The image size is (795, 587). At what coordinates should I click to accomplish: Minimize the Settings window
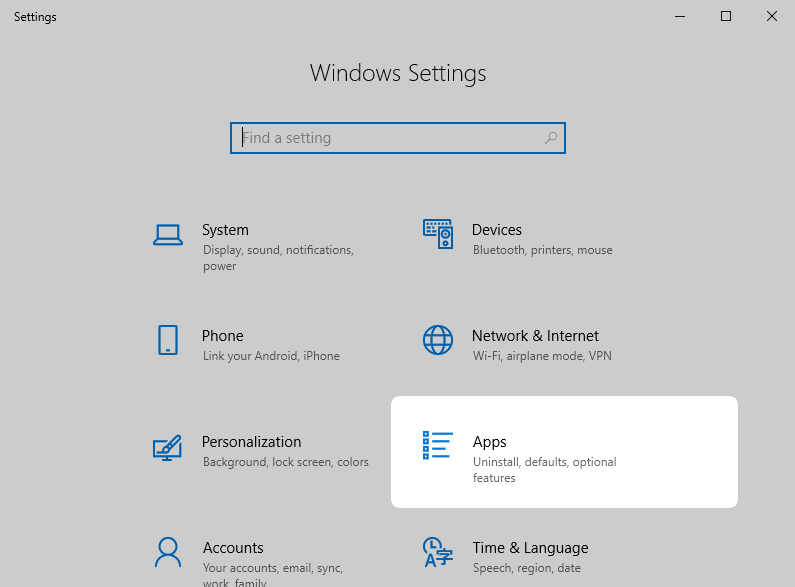click(x=680, y=16)
